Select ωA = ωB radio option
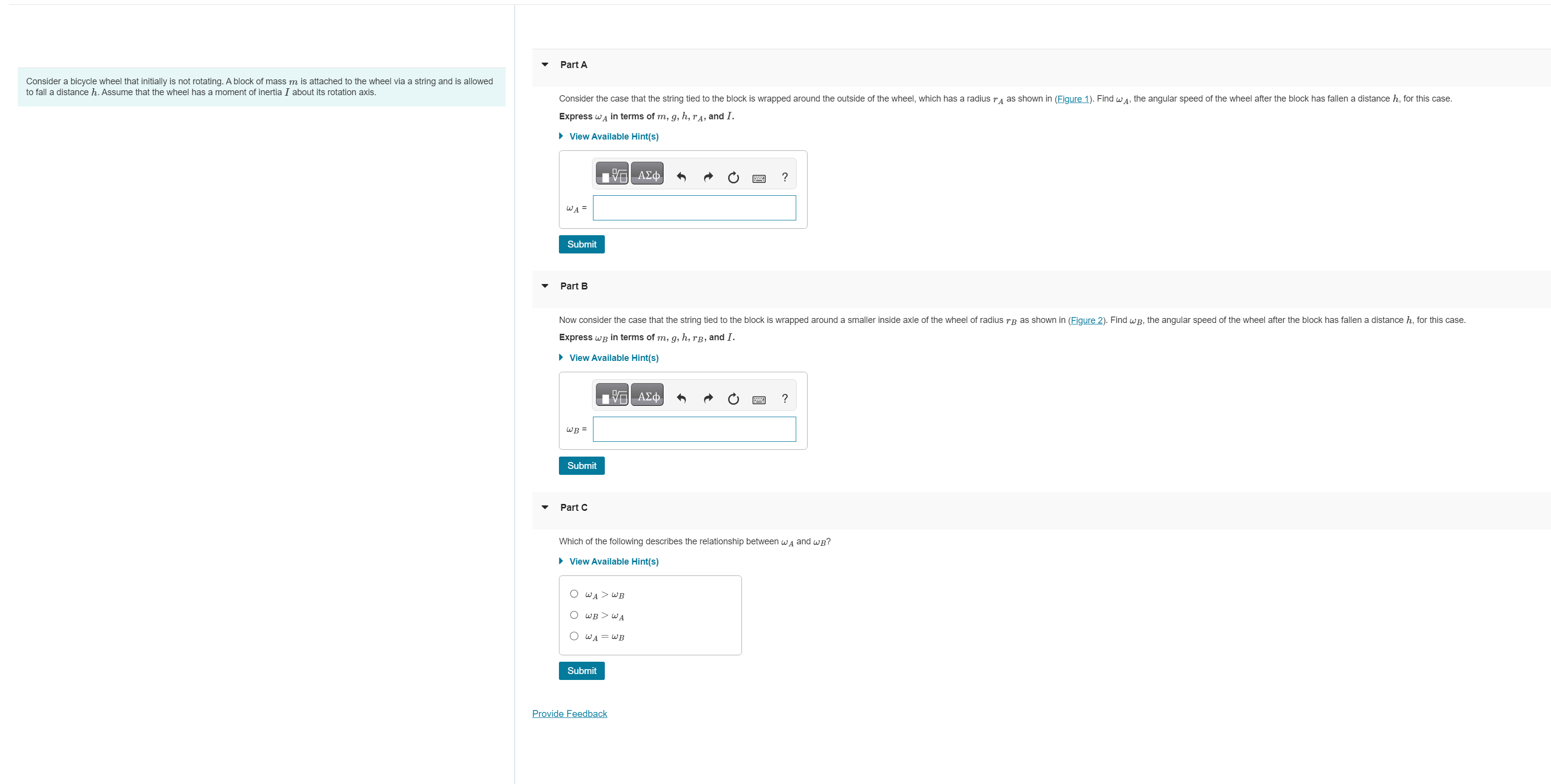Image resolution: width=1551 pixels, height=784 pixels. tap(574, 636)
